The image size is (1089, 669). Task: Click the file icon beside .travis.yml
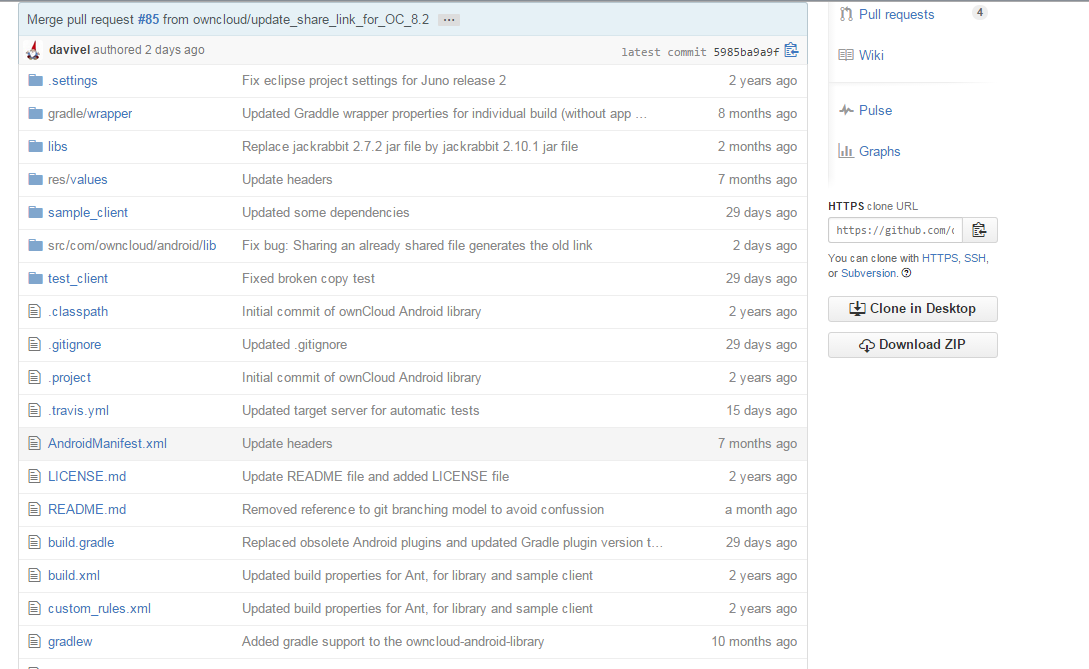[35, 411]
